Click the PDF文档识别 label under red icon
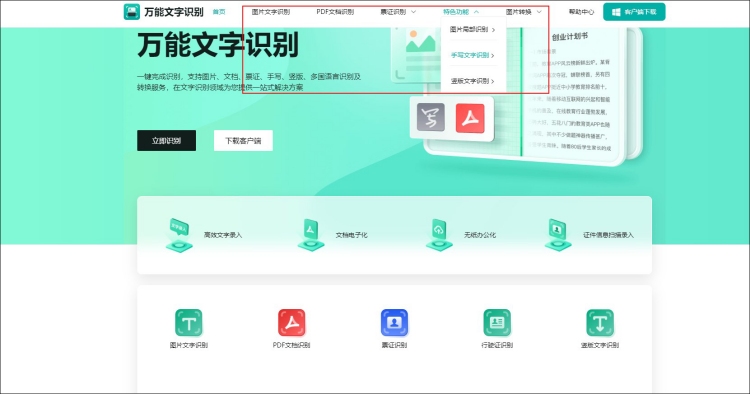This screenshot has width=750, height=394. click(291, 345)
